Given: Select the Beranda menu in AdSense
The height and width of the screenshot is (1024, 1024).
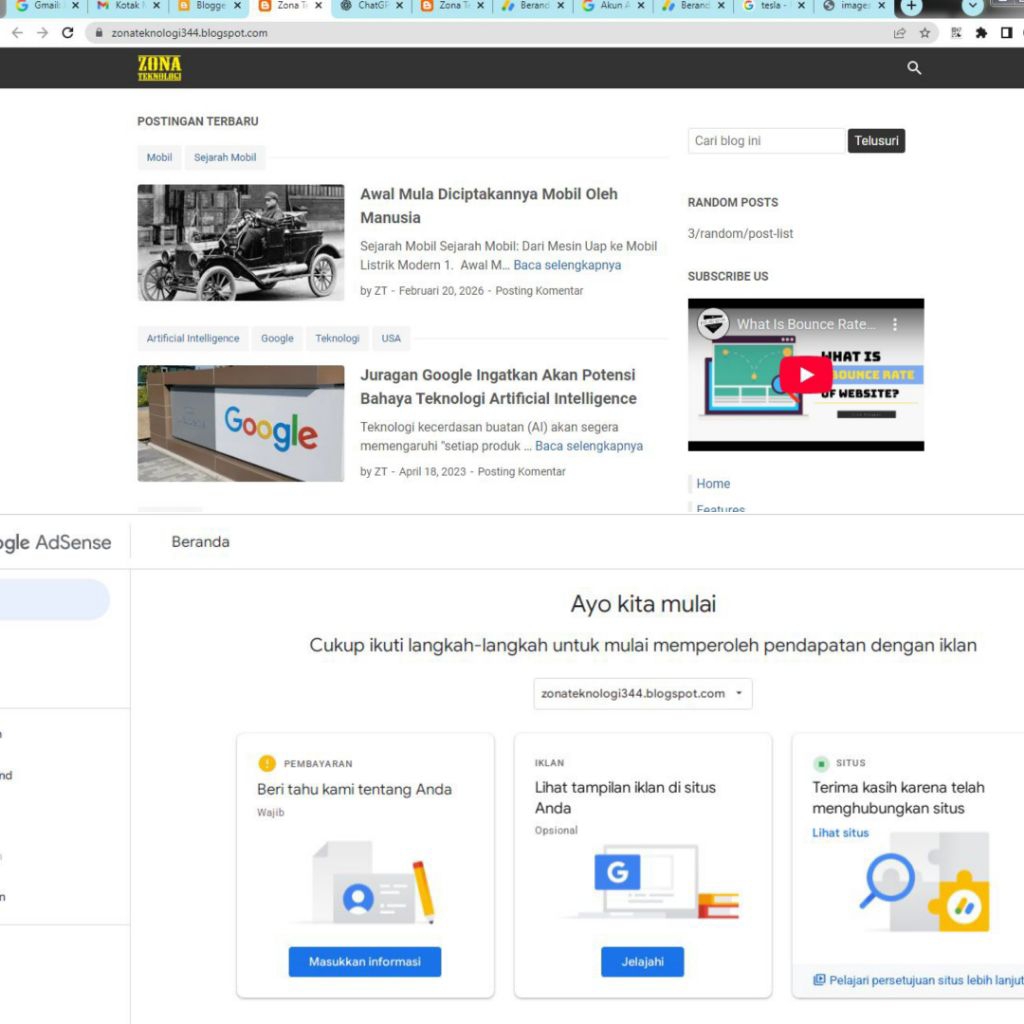Looking at the screenshot, I should 200,542.
